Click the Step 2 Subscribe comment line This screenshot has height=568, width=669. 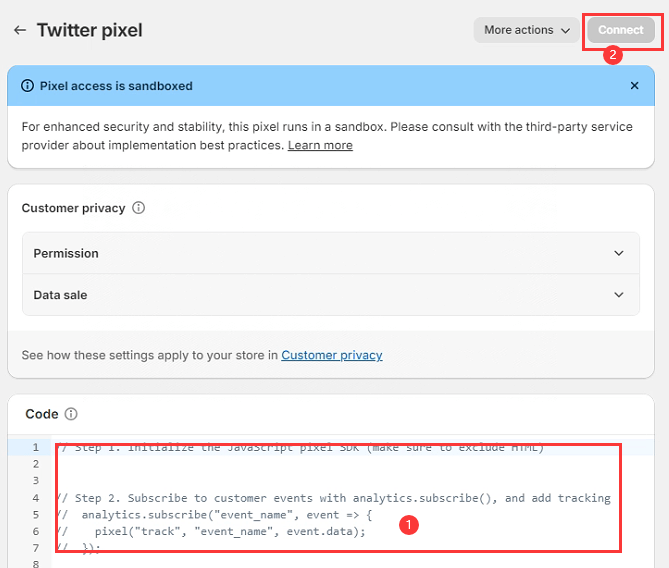(x=334, y=498)
